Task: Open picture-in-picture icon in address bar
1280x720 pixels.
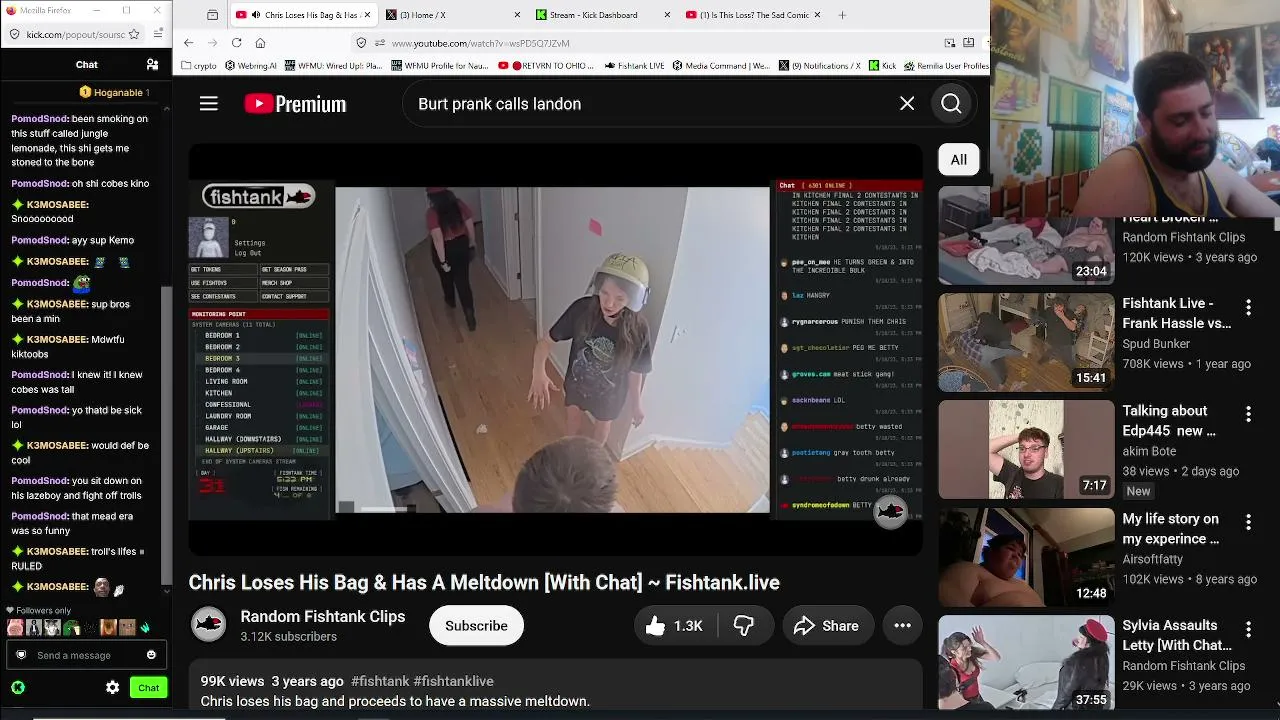Action: tap(949, 43)
